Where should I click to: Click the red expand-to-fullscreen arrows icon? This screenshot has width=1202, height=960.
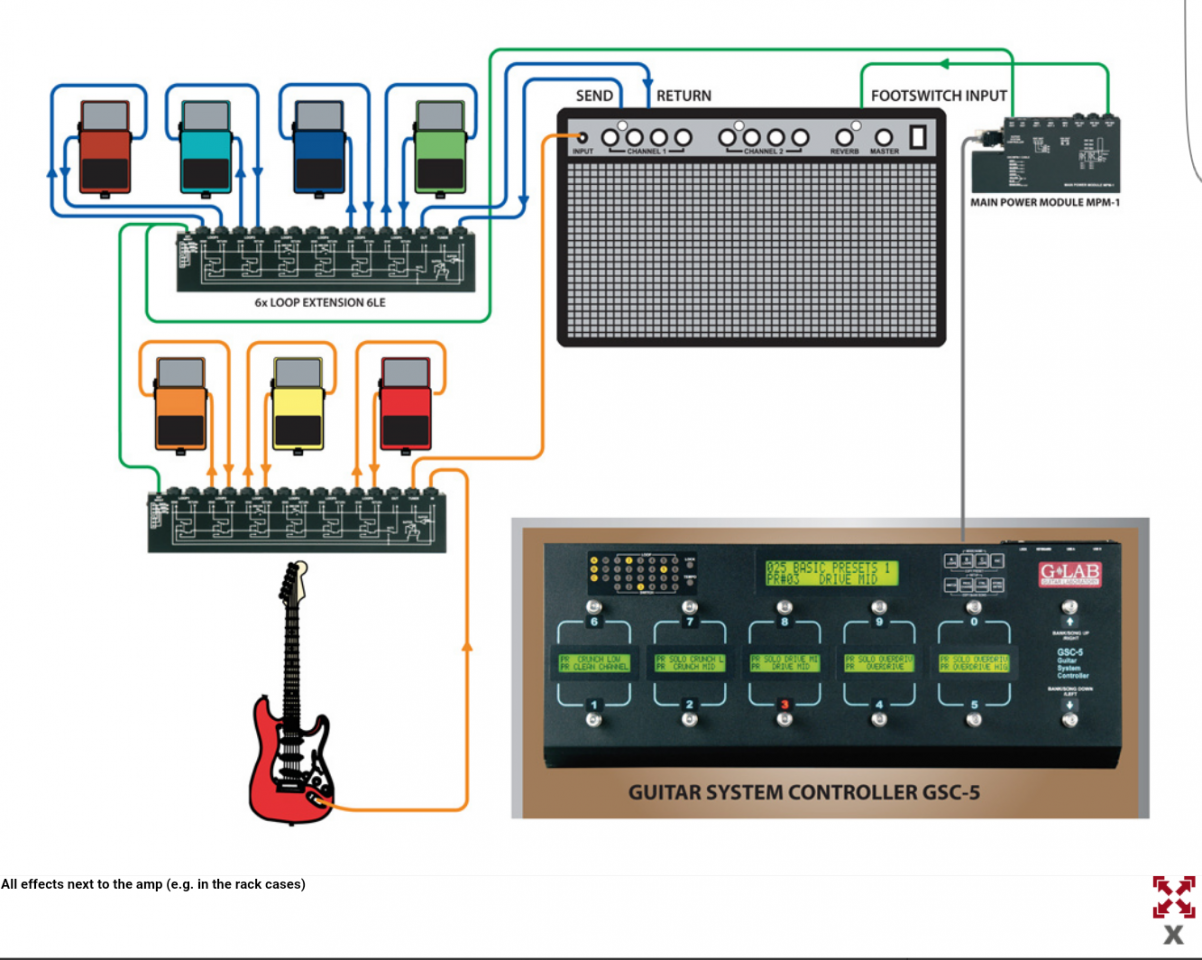pyautogui.click(x=1173, y=896)
